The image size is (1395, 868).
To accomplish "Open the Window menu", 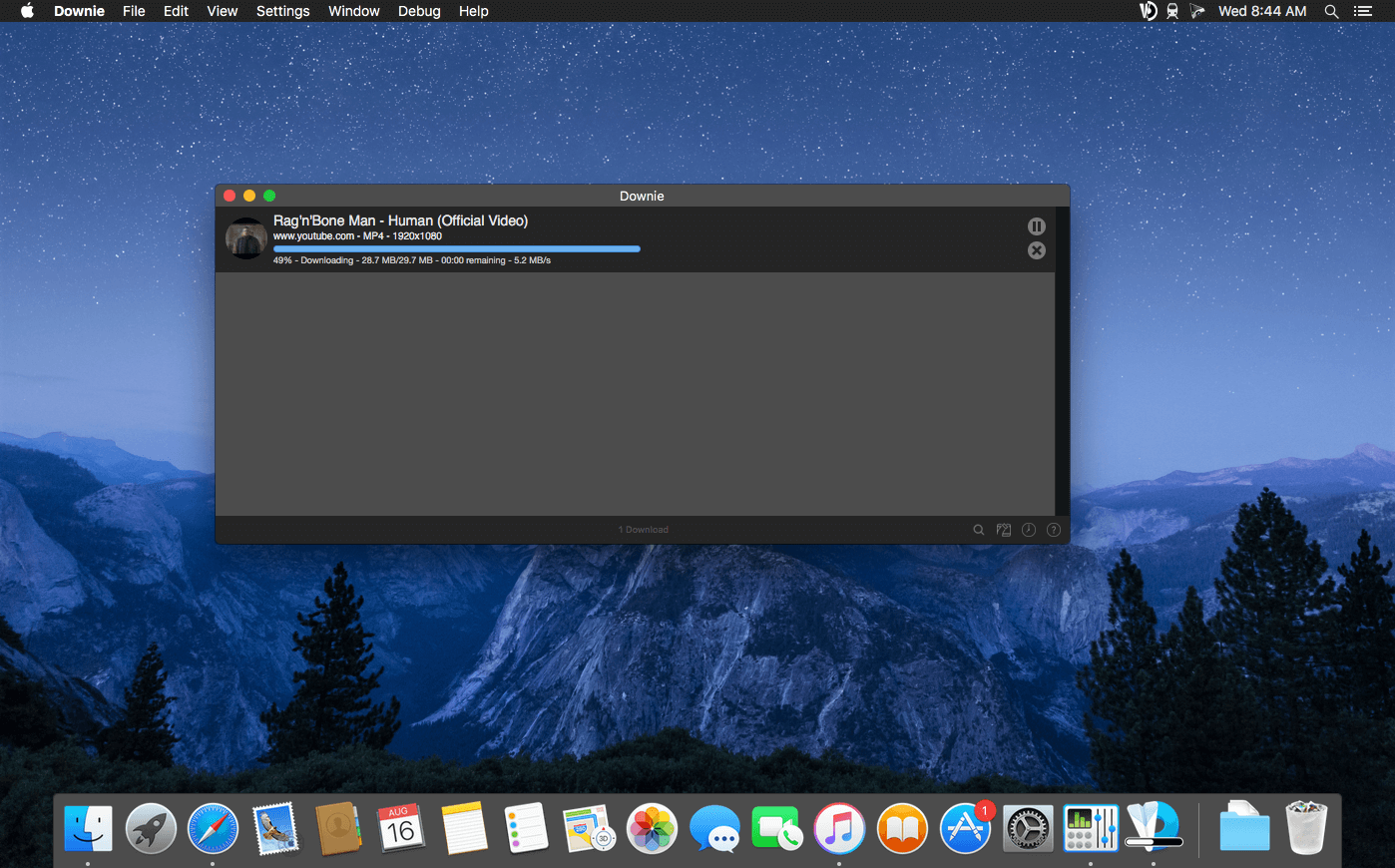I will tap(354, 11).
